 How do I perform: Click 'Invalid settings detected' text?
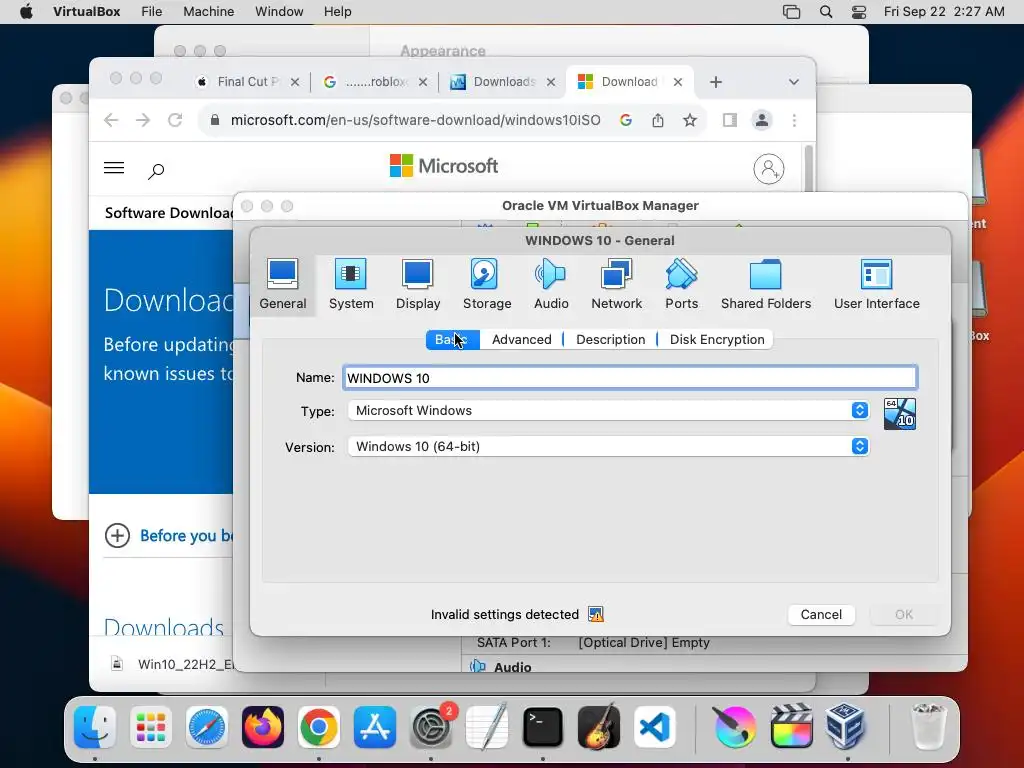click(x=504, y=615)
